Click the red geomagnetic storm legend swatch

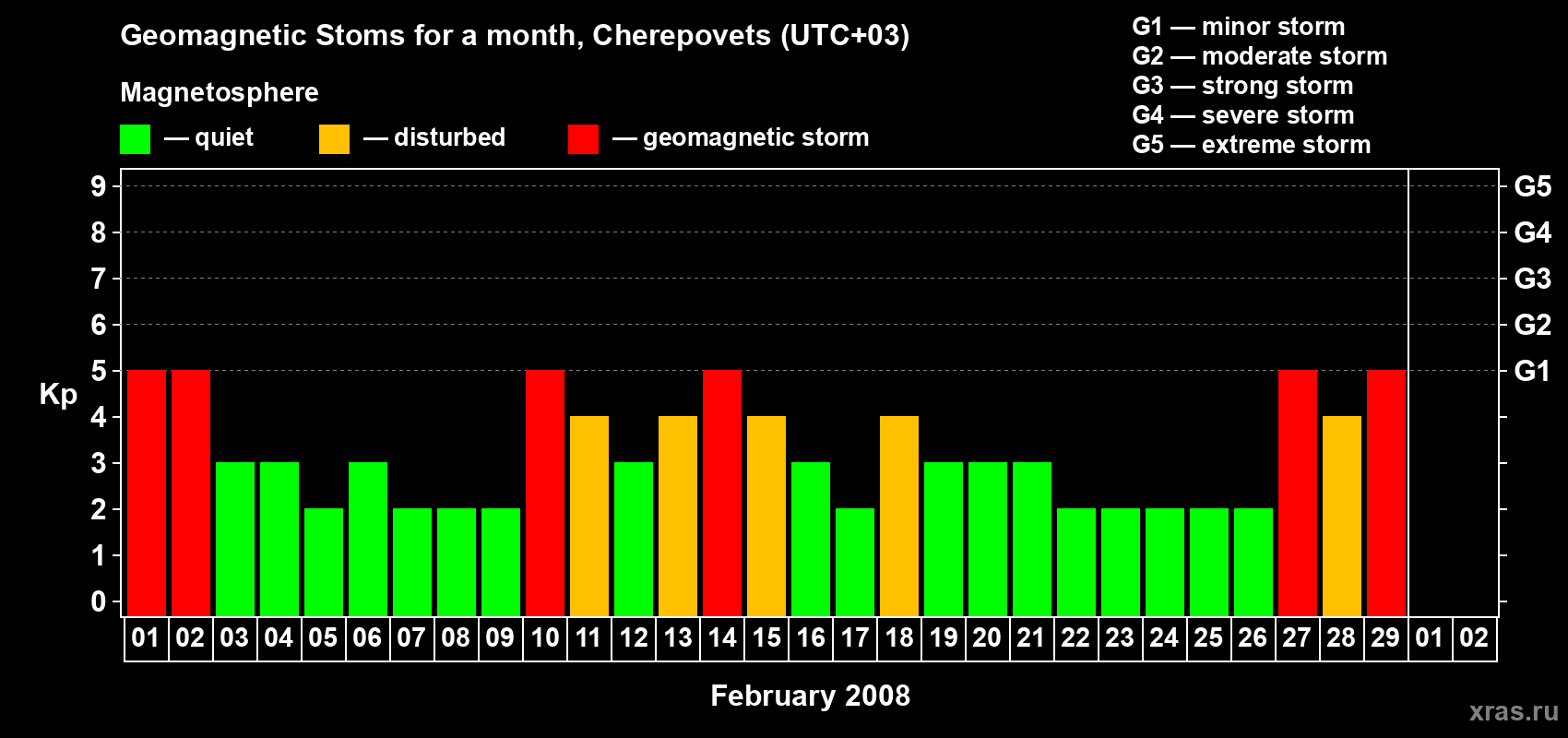[583, 139]
